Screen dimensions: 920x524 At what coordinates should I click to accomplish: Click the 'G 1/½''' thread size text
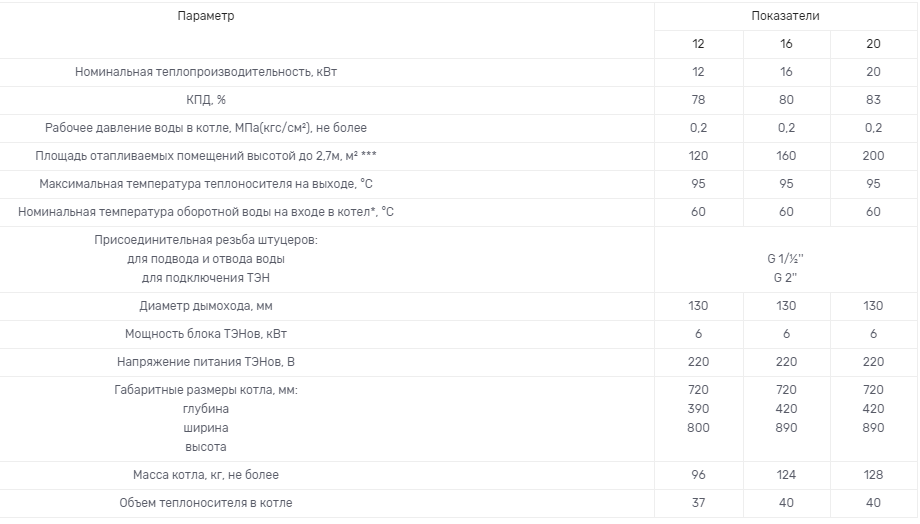pos(785,259)
